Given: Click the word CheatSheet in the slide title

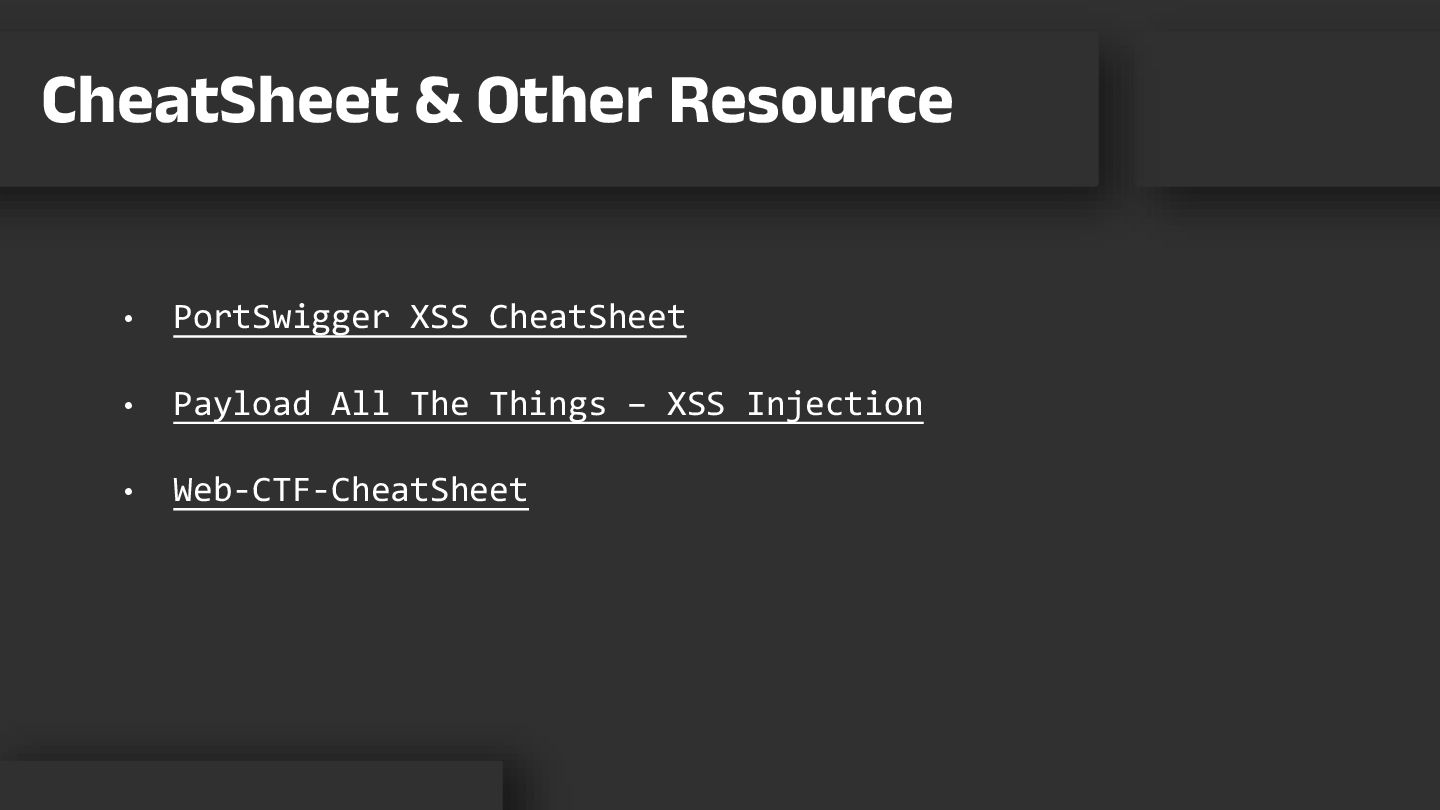Looking at the screenshot, I should 220,99.
